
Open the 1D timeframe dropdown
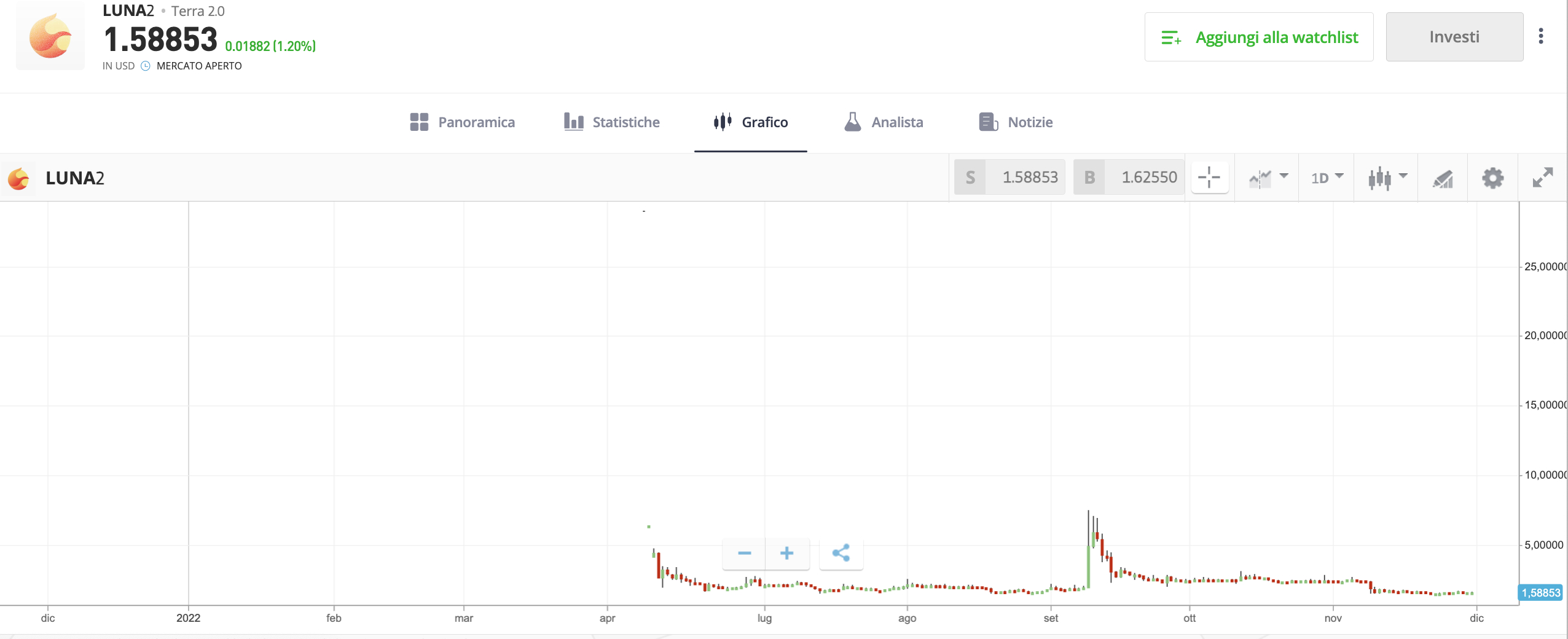point(1327,178)
